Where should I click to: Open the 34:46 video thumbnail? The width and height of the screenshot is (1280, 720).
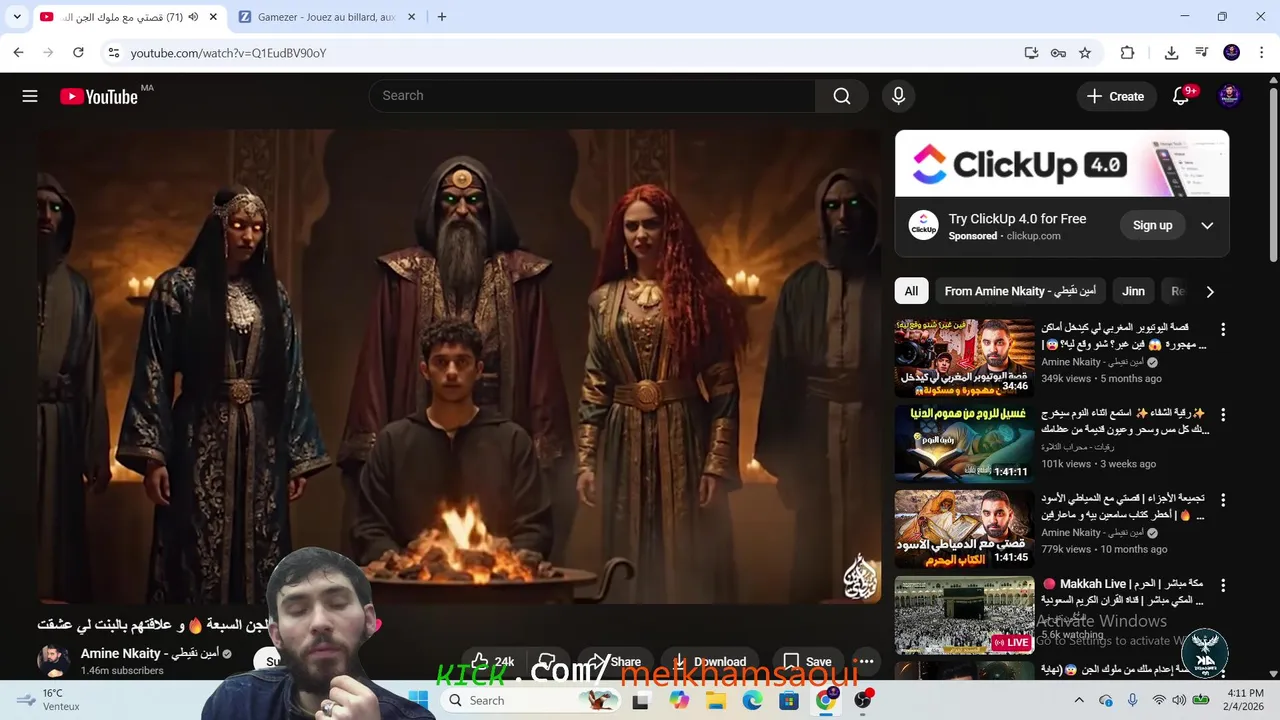click(964, 358)
